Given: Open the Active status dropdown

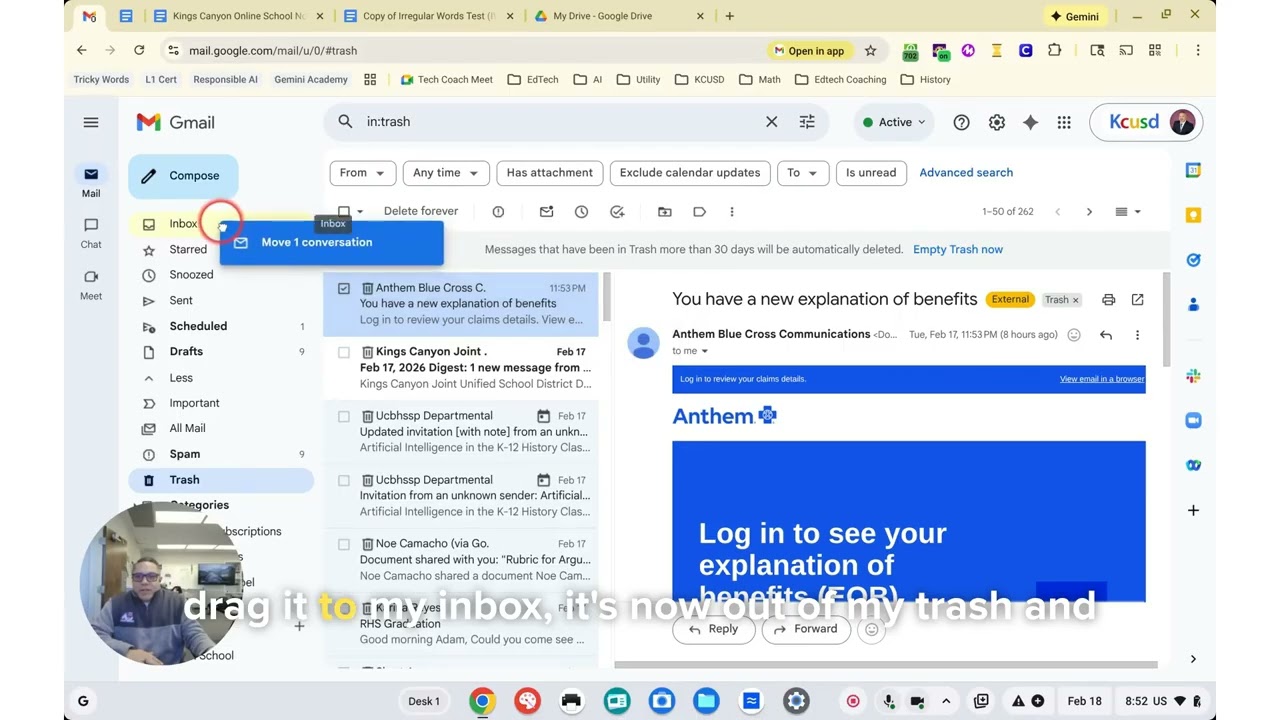Looking at the screenshot, I should click(x=894, y=122).
